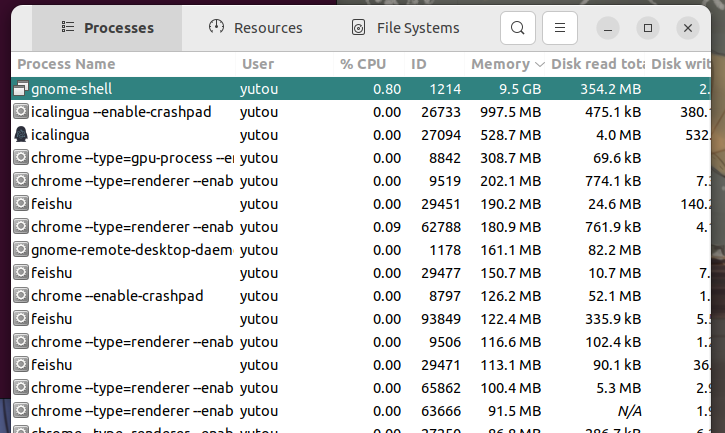Minimize the System Monitor window
The width and height of the screenshot is (725, 433).
608,28
